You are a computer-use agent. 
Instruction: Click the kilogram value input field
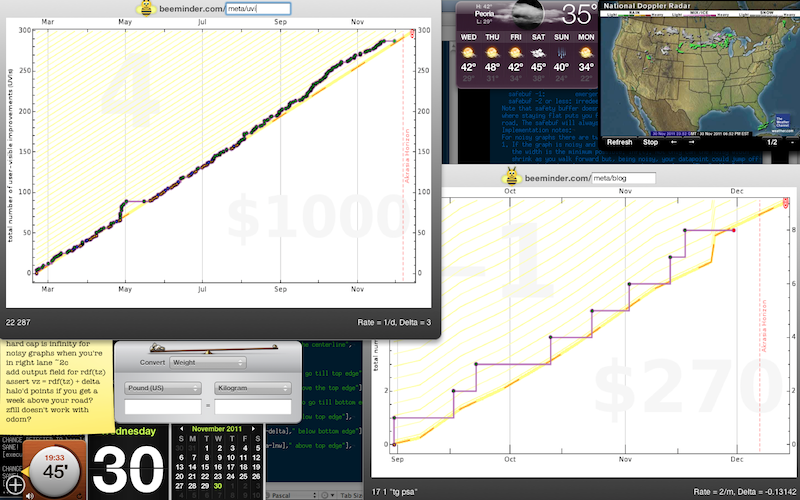point(253,407)
